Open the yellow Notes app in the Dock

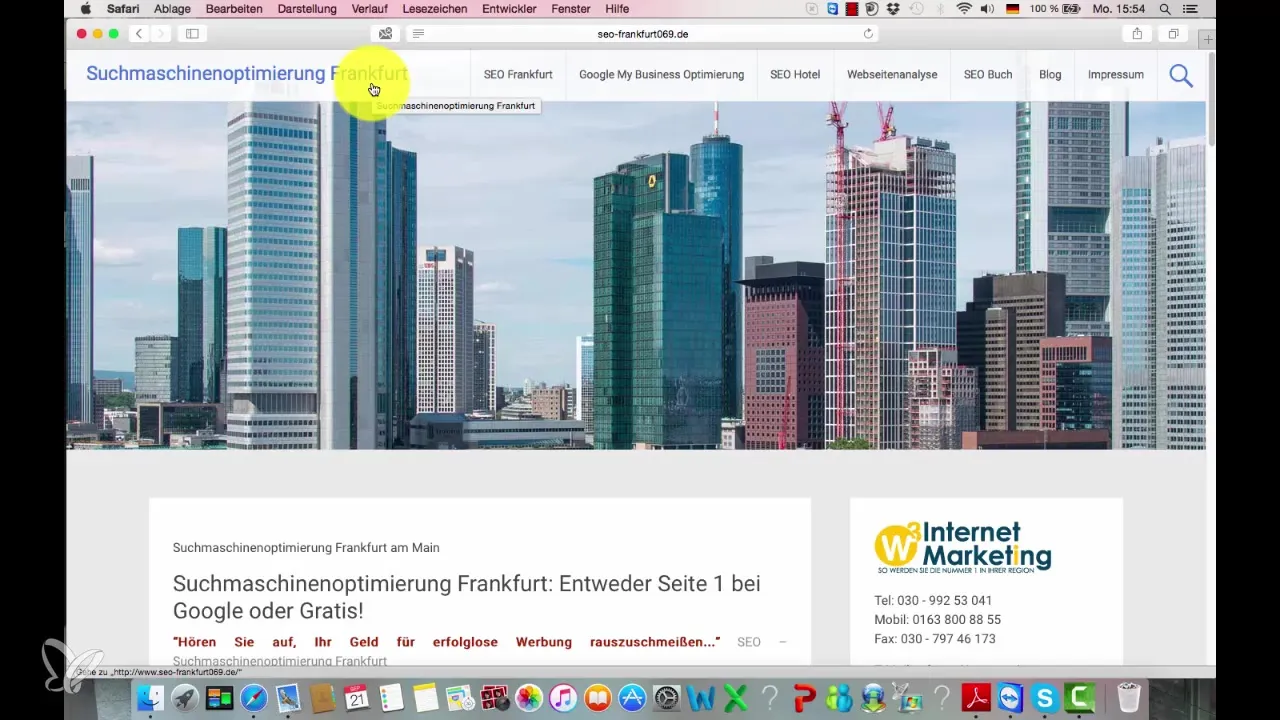426,697
